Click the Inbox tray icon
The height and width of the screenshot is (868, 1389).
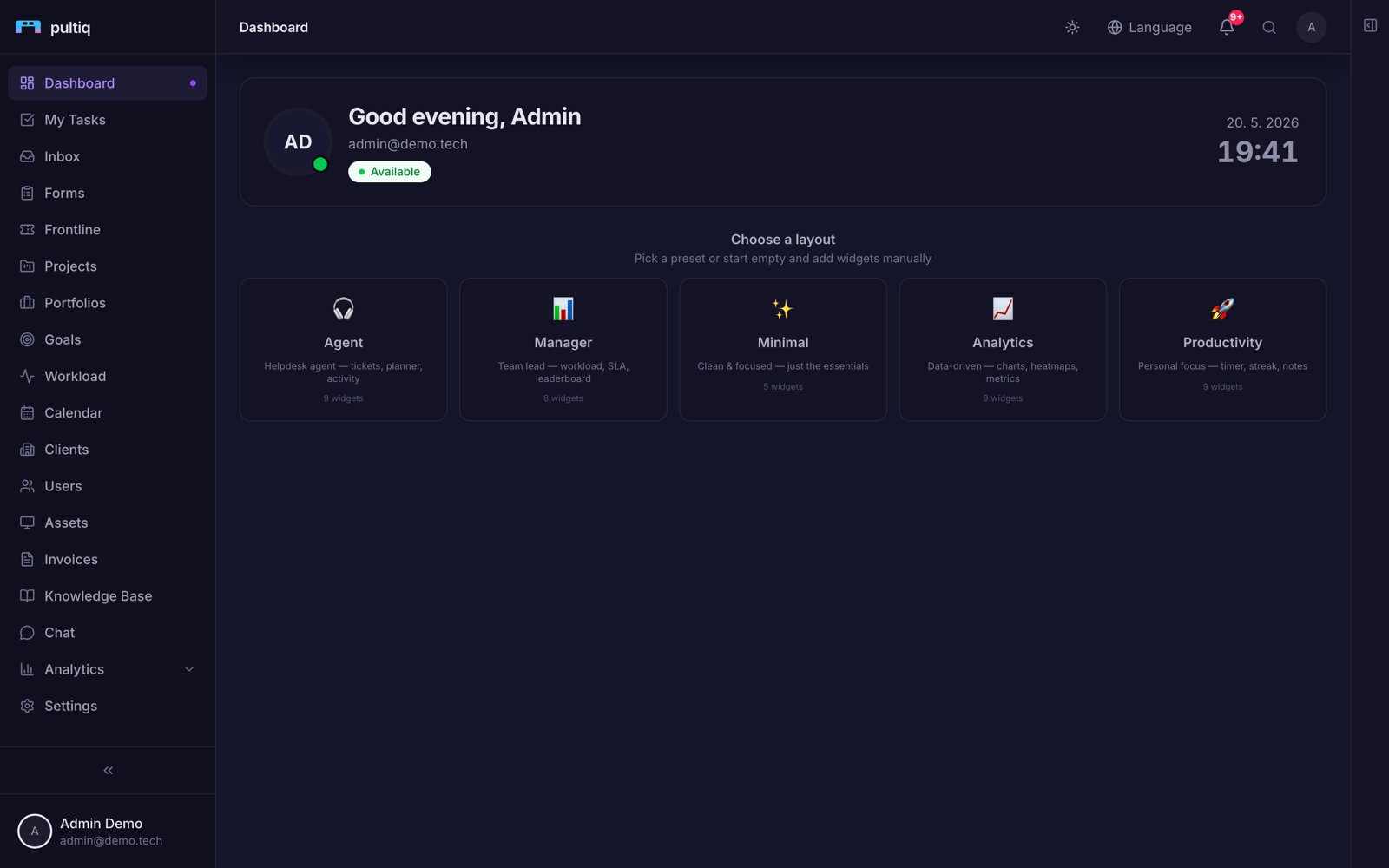(x=27, y=156)
